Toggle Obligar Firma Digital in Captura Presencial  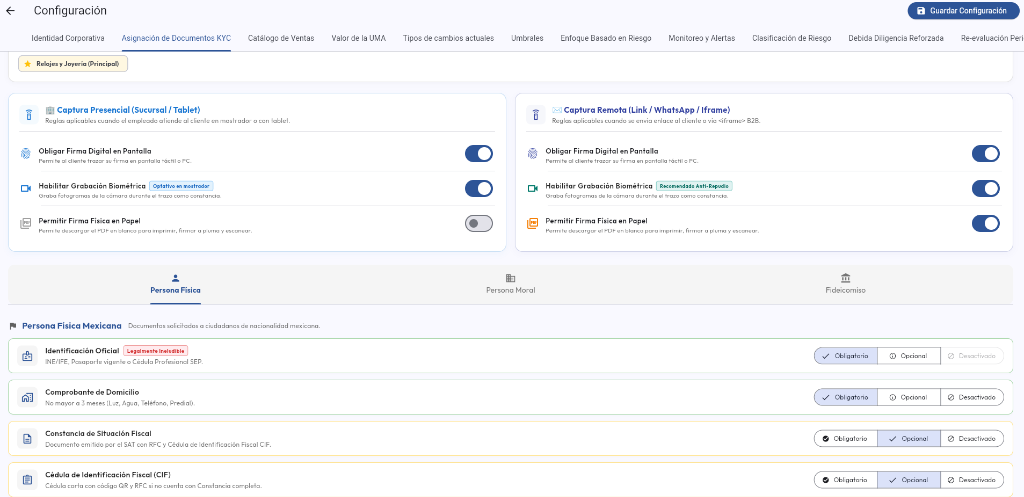tap(479, 153)
